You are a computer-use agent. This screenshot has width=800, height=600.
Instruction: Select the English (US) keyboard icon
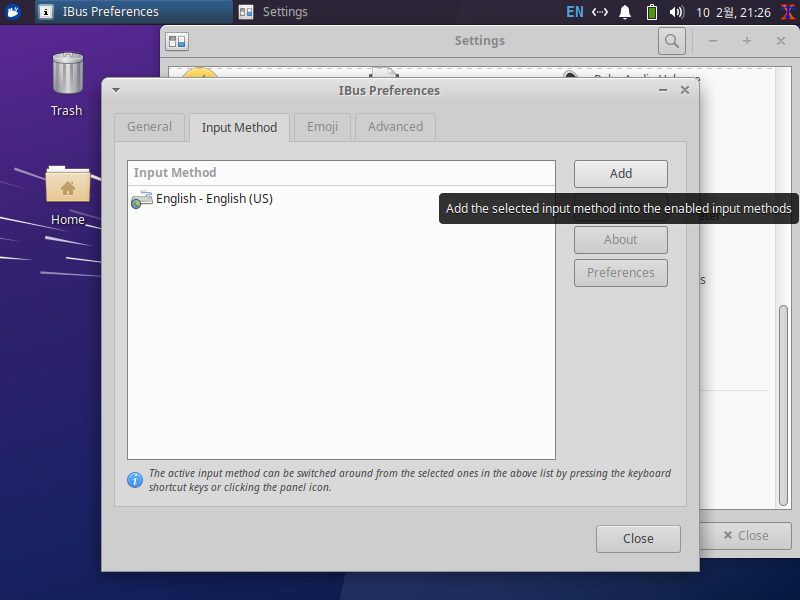(x=141, y=199)
